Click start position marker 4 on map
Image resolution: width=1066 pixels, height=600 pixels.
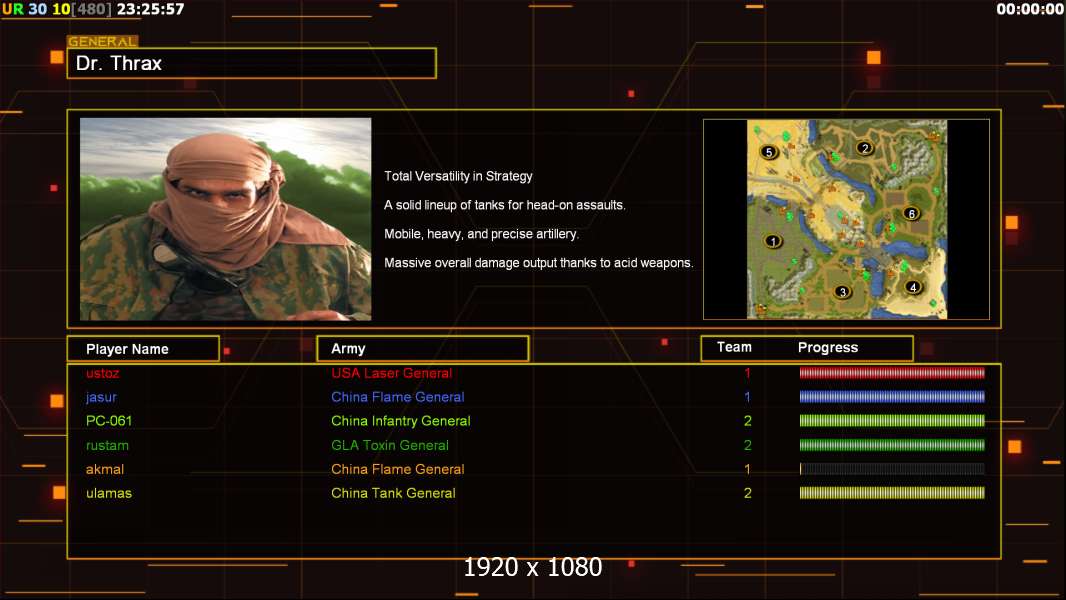coord(913,287)
